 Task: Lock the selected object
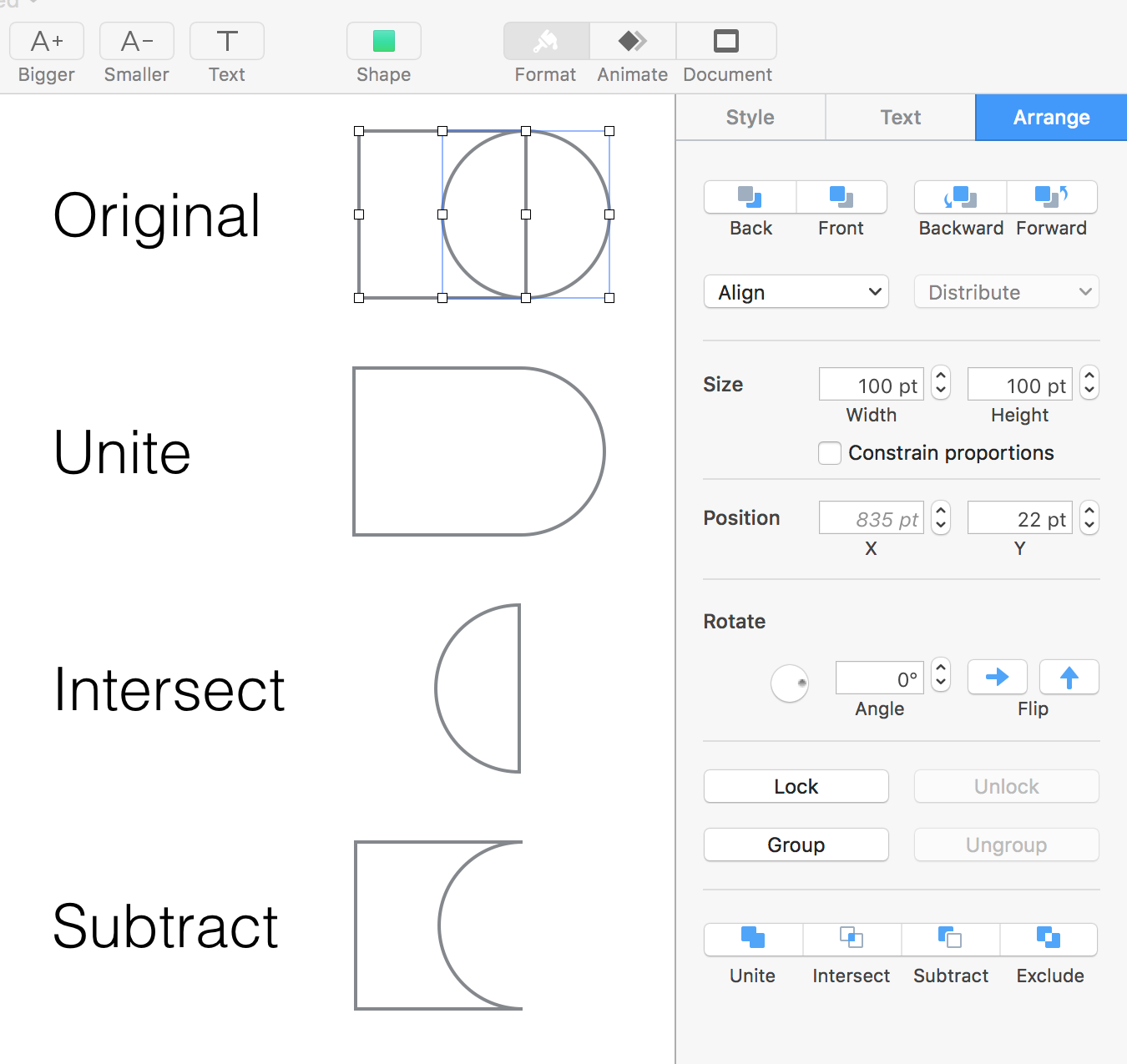(795, 785)
